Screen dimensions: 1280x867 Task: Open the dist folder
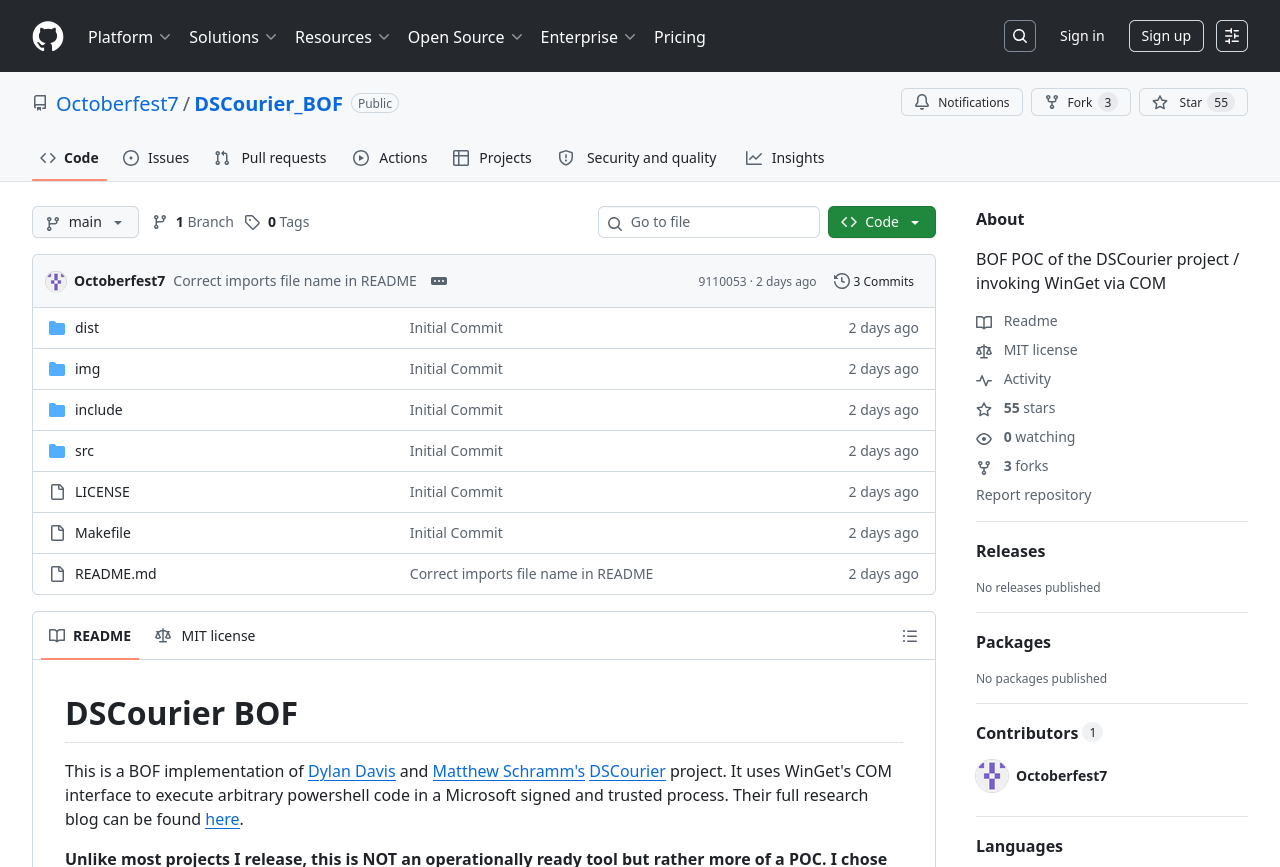(x=87, y=328)
